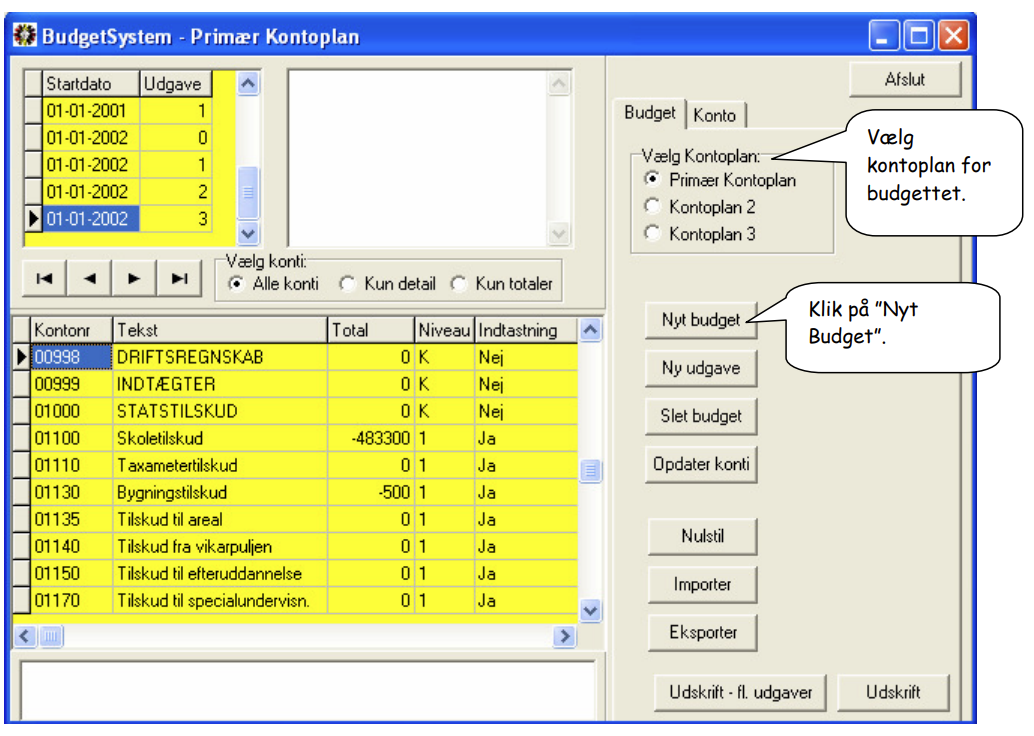Viewport: 1034px width, 736px height.
Task: Go to first record navigation arrow
Action: [44, 278]
